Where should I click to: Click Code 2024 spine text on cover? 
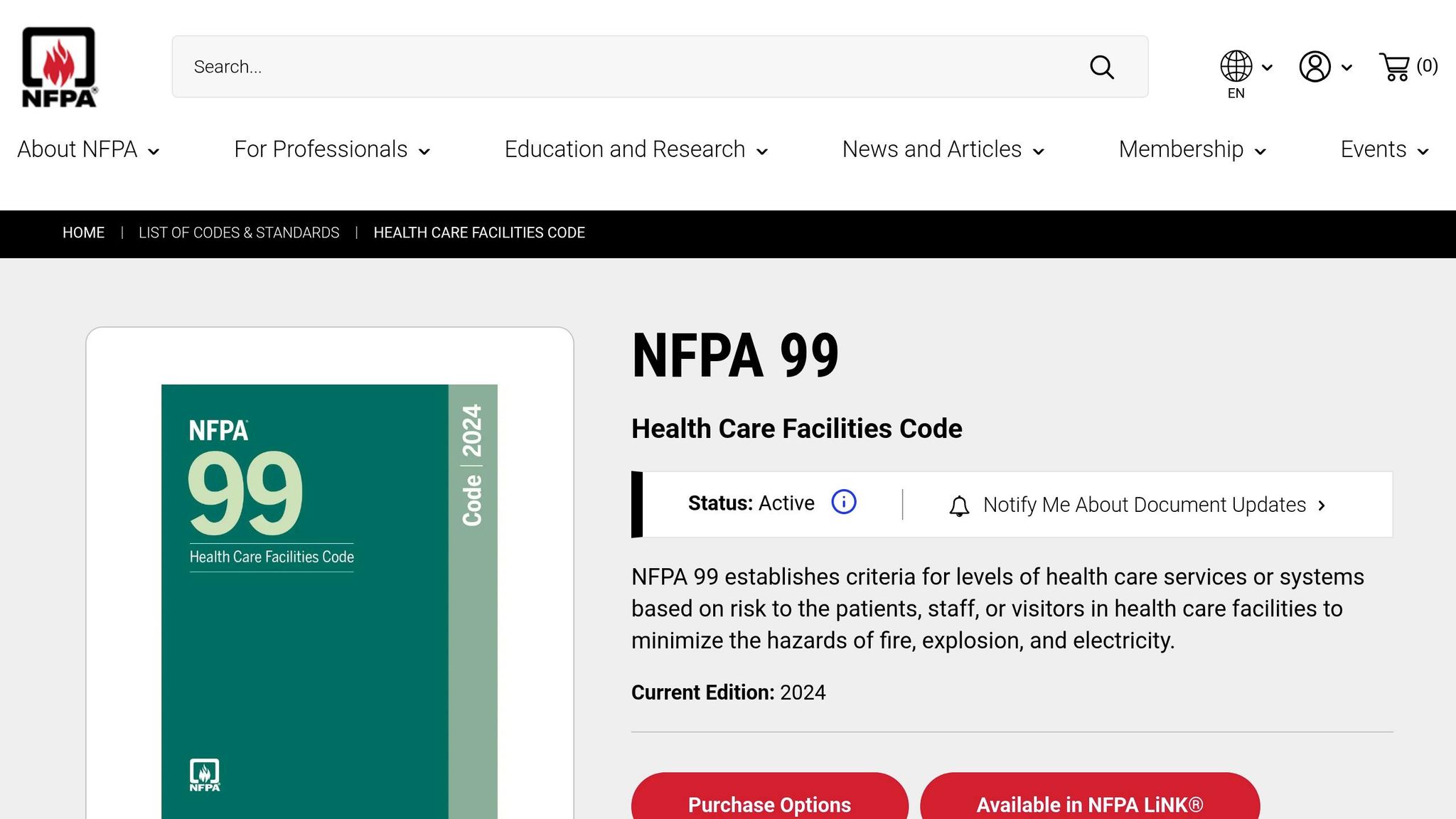click(x=473, y=465)
